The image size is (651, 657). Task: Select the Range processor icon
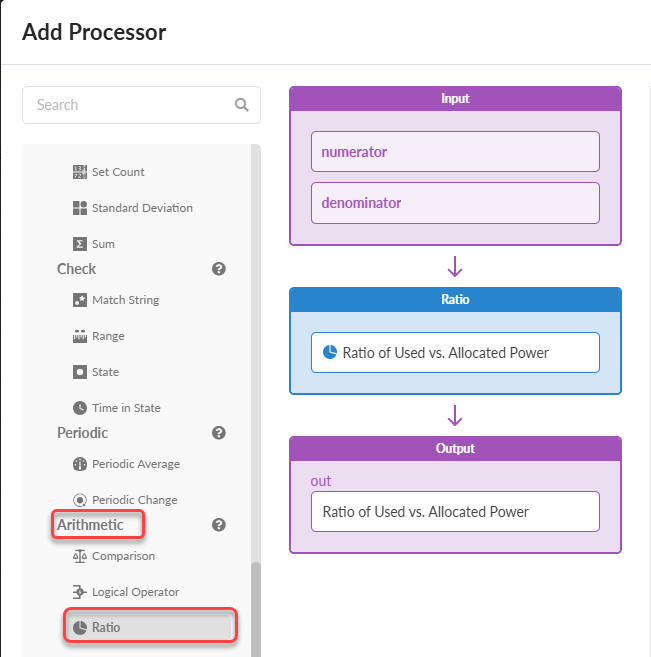coord(80,336)
